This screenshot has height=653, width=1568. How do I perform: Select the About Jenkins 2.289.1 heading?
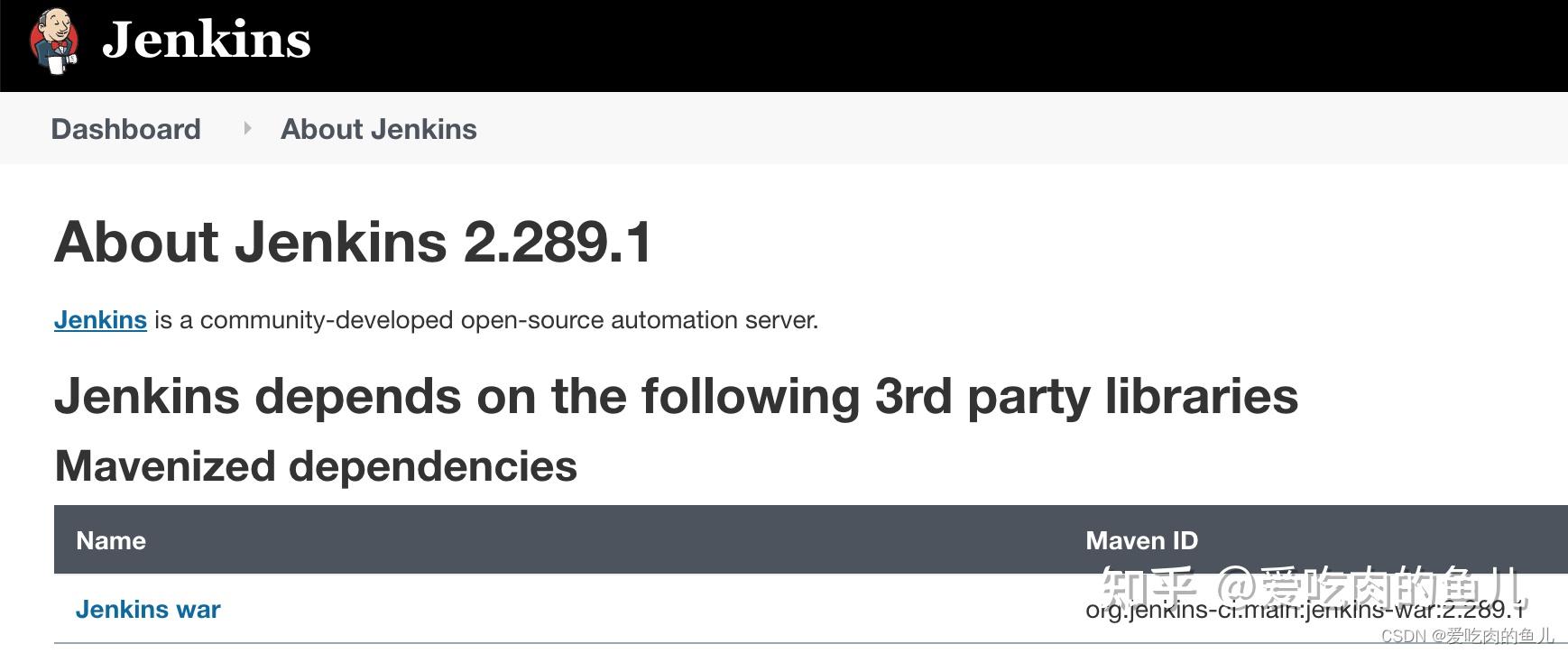[x=354, y=240]
